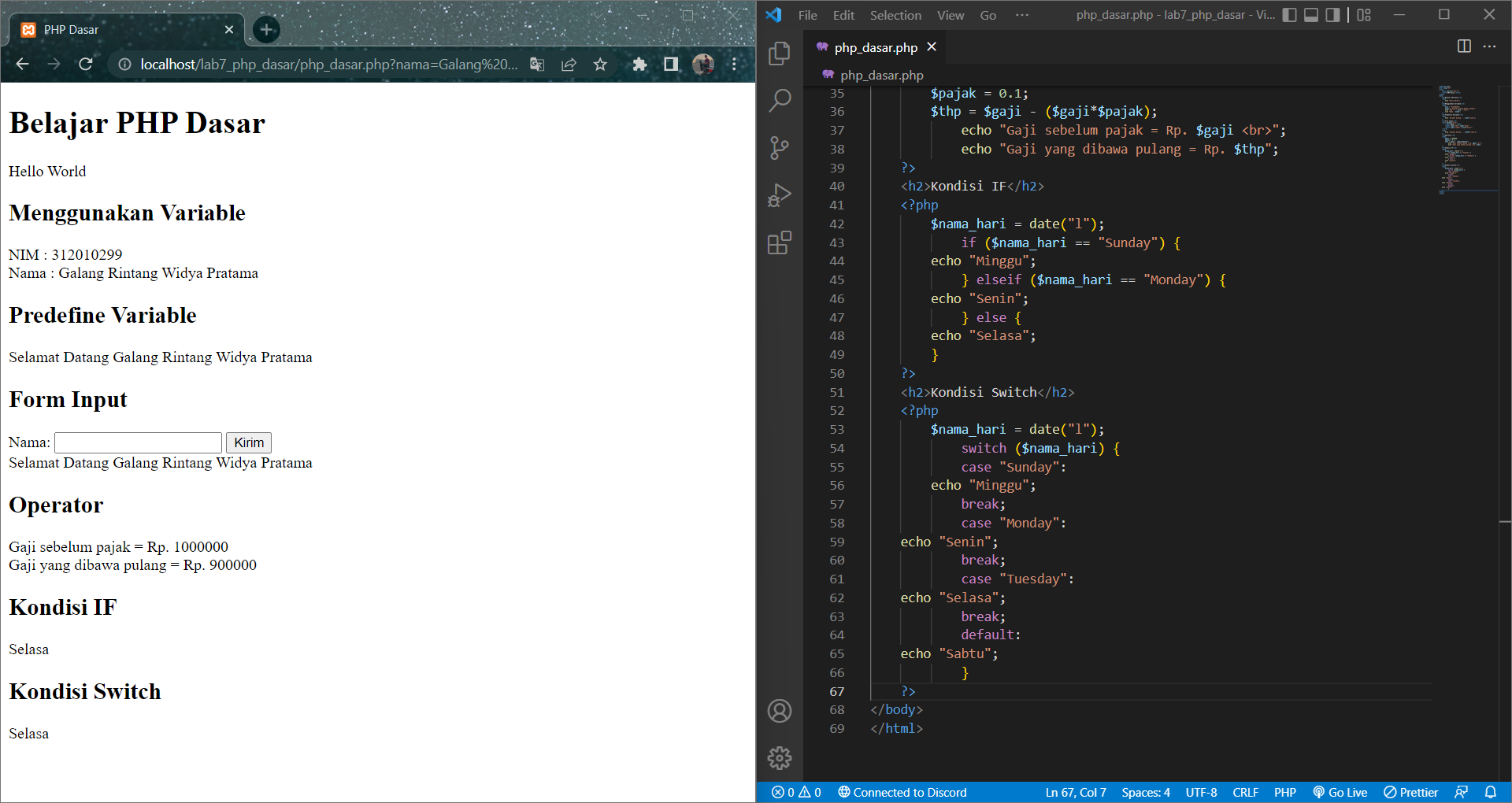Select language mode PHP in status bar
This screenshot has height=803, width=1512.
tap(1285, 792)
